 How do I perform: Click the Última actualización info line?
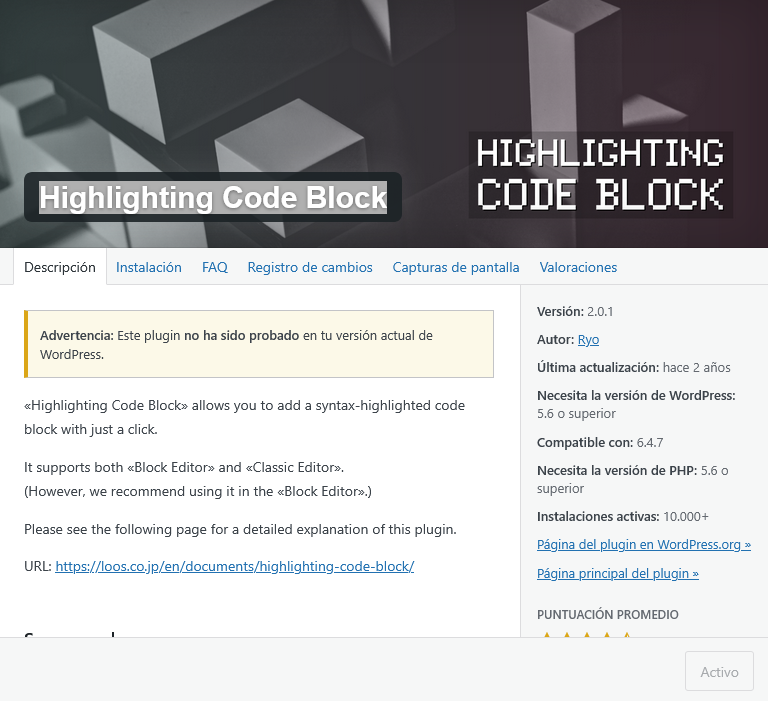633,367
